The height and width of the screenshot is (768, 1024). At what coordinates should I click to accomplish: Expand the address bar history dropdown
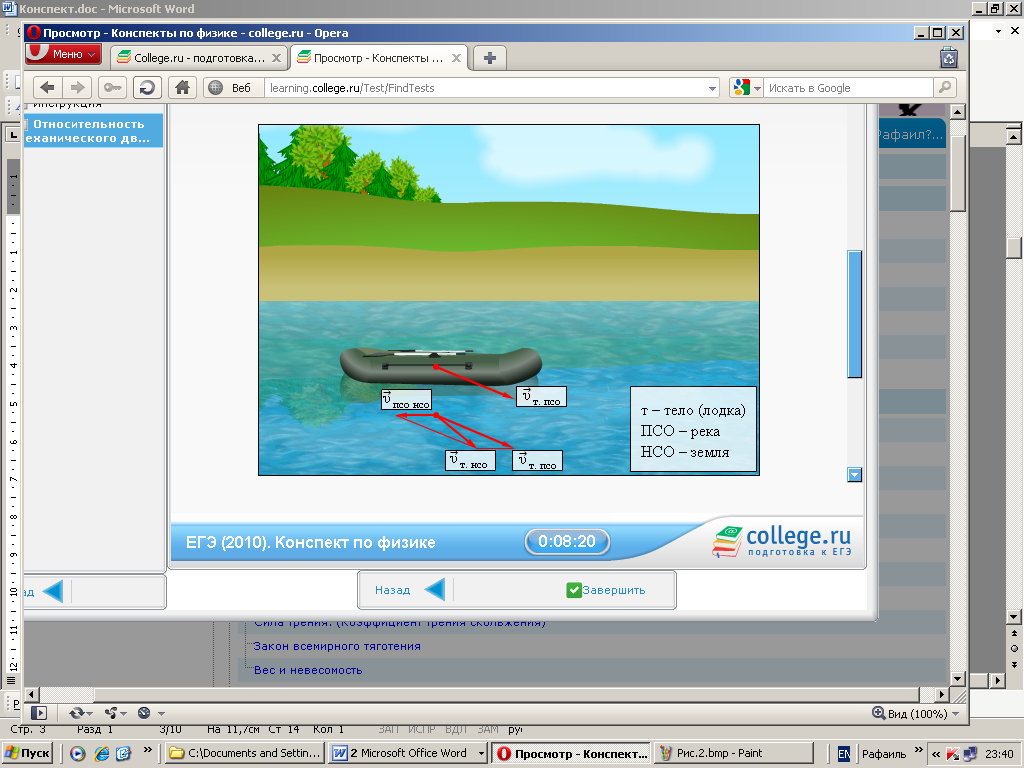click(712, 88)
